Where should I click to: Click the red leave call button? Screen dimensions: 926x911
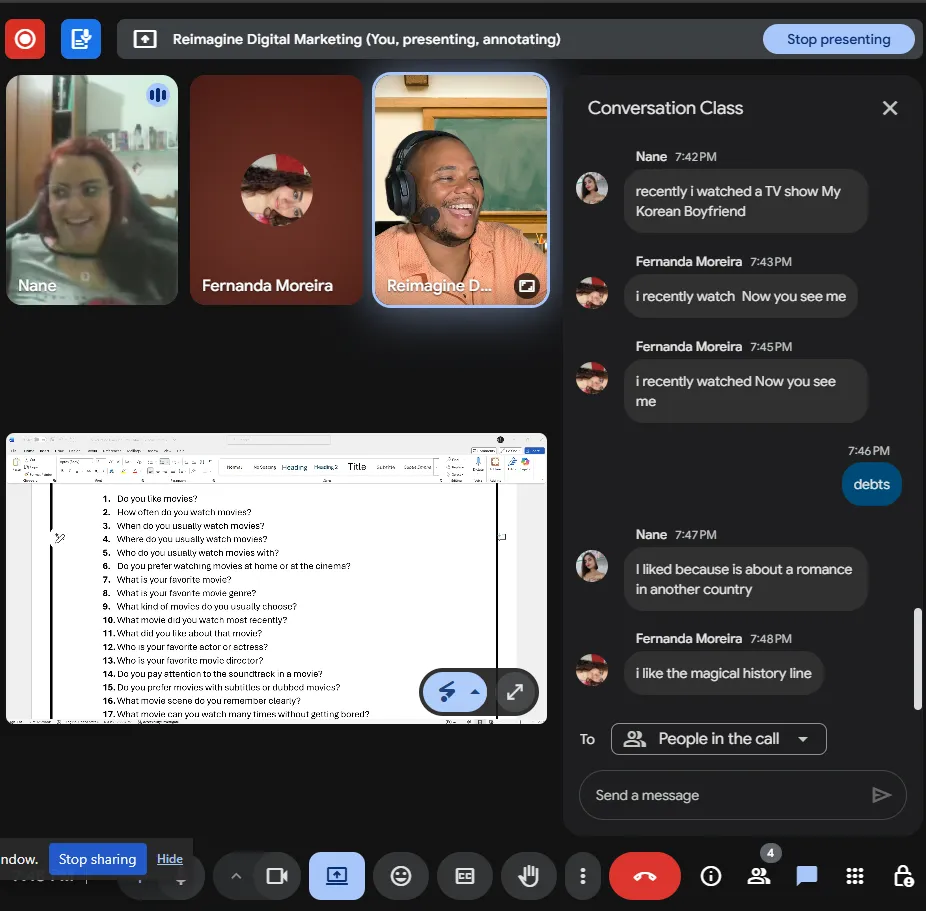pos(644,876)
